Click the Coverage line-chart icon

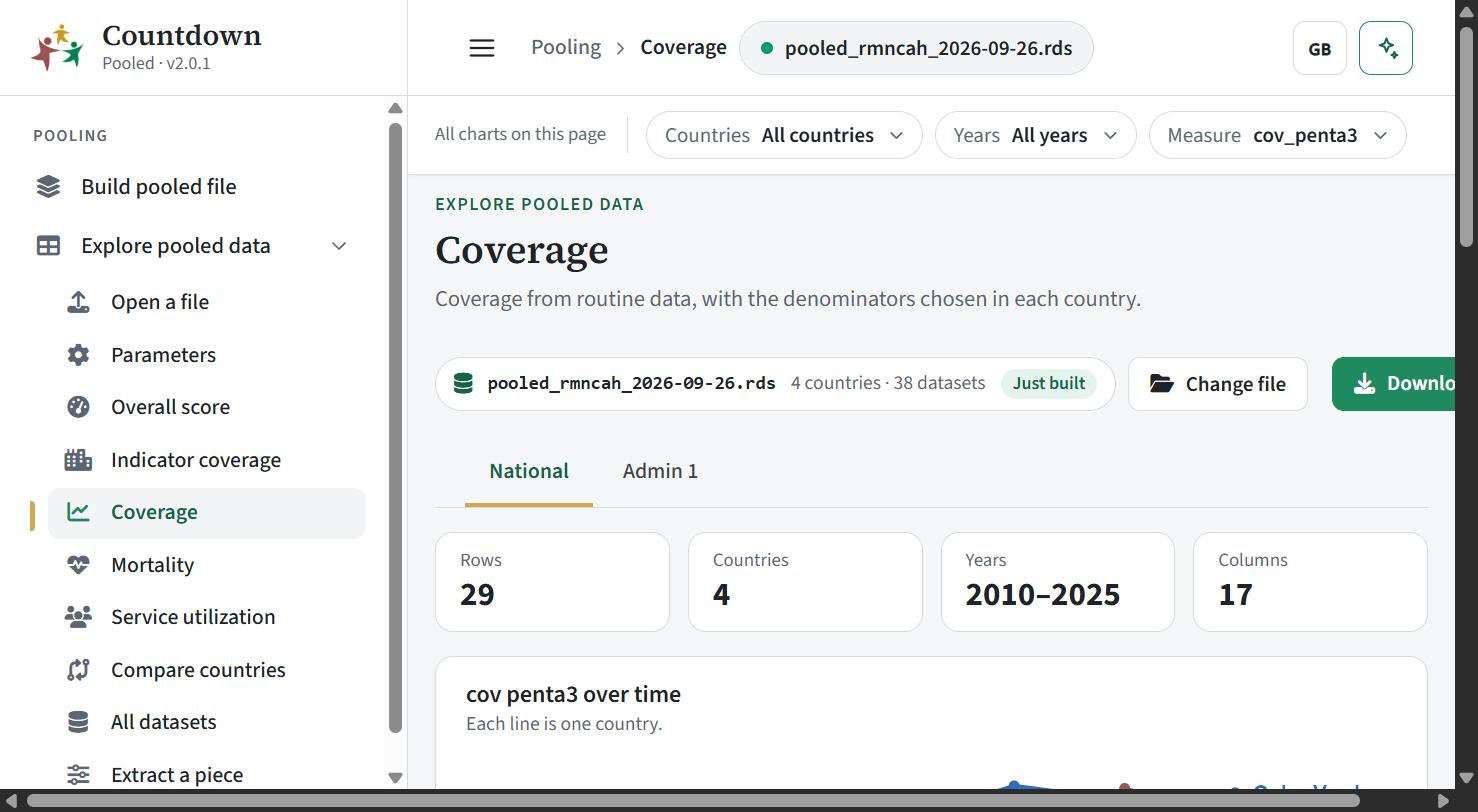[x=78, y=512]
